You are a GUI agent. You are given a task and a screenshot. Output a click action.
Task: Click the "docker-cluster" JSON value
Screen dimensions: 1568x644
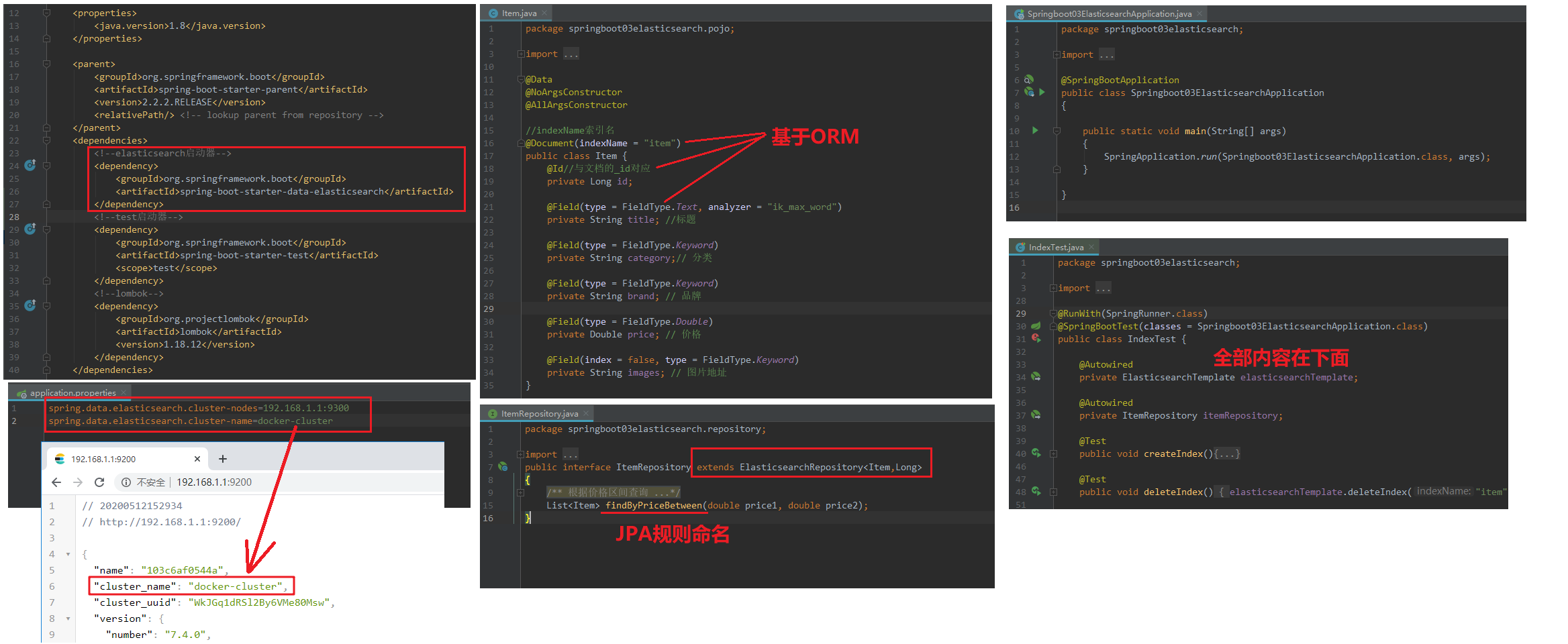pos(236,586)
